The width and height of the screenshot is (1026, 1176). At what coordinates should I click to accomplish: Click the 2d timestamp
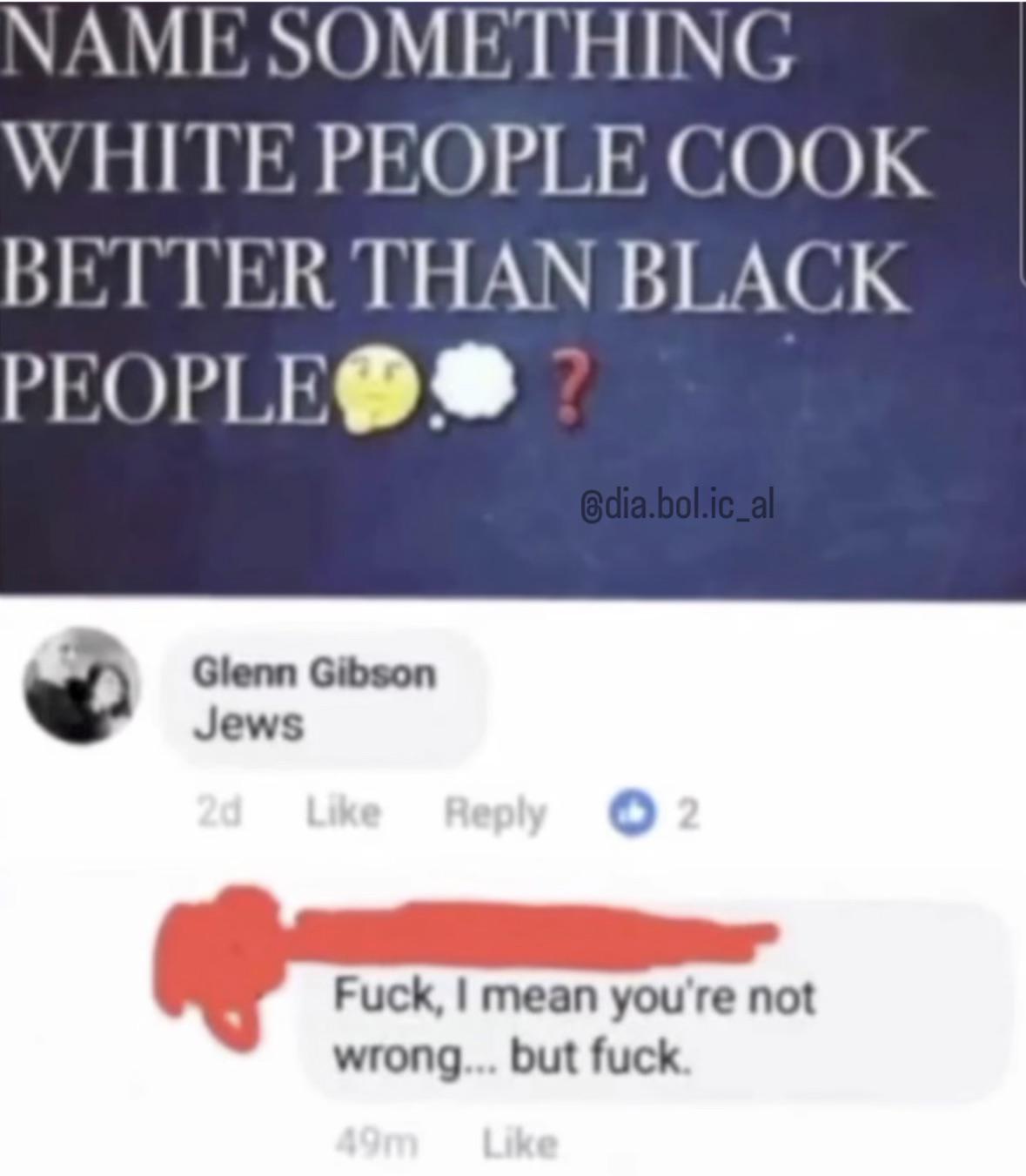click(218, 812)
